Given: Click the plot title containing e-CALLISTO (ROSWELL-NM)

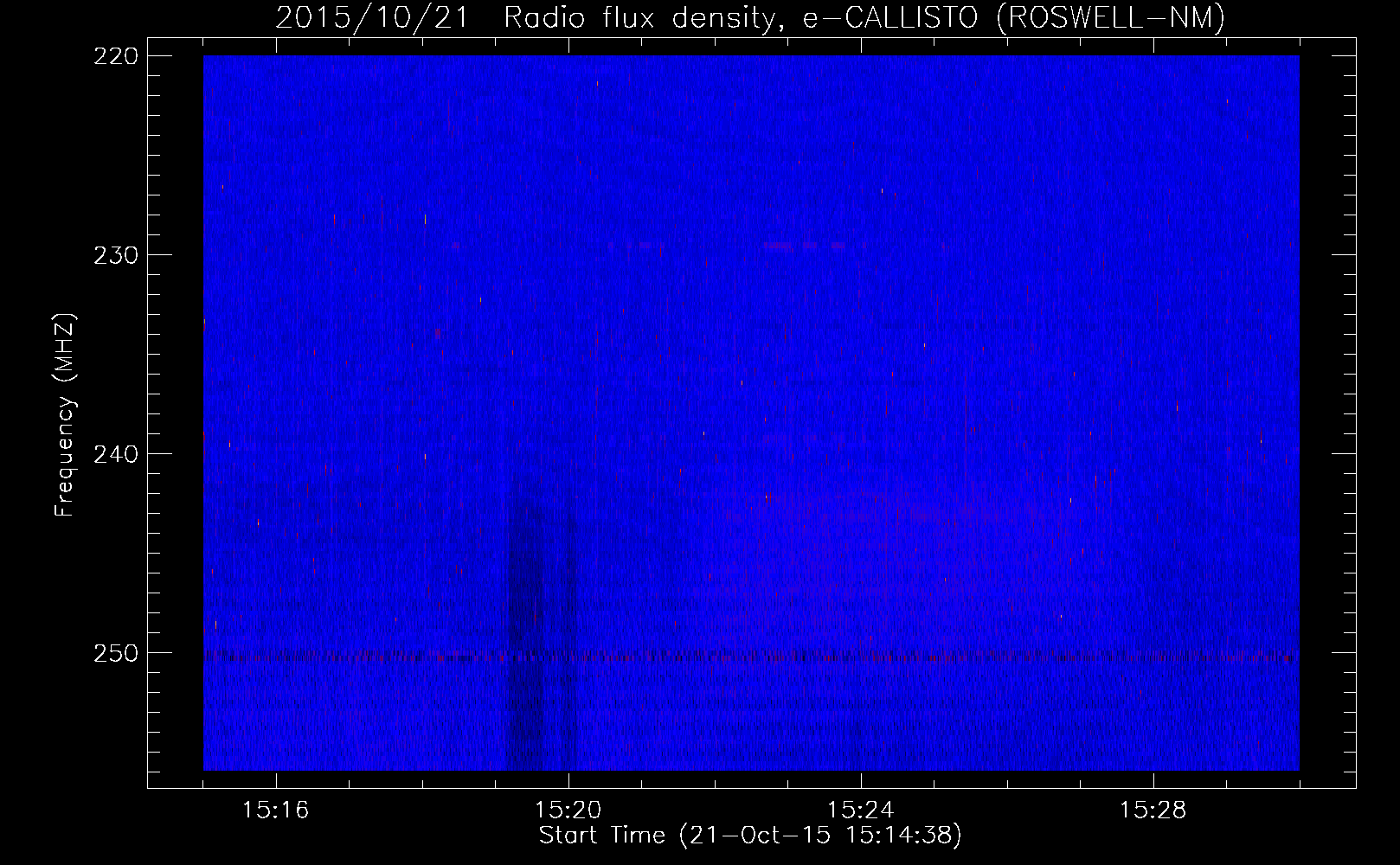Looking at the screenshot, I should [750, 17].
